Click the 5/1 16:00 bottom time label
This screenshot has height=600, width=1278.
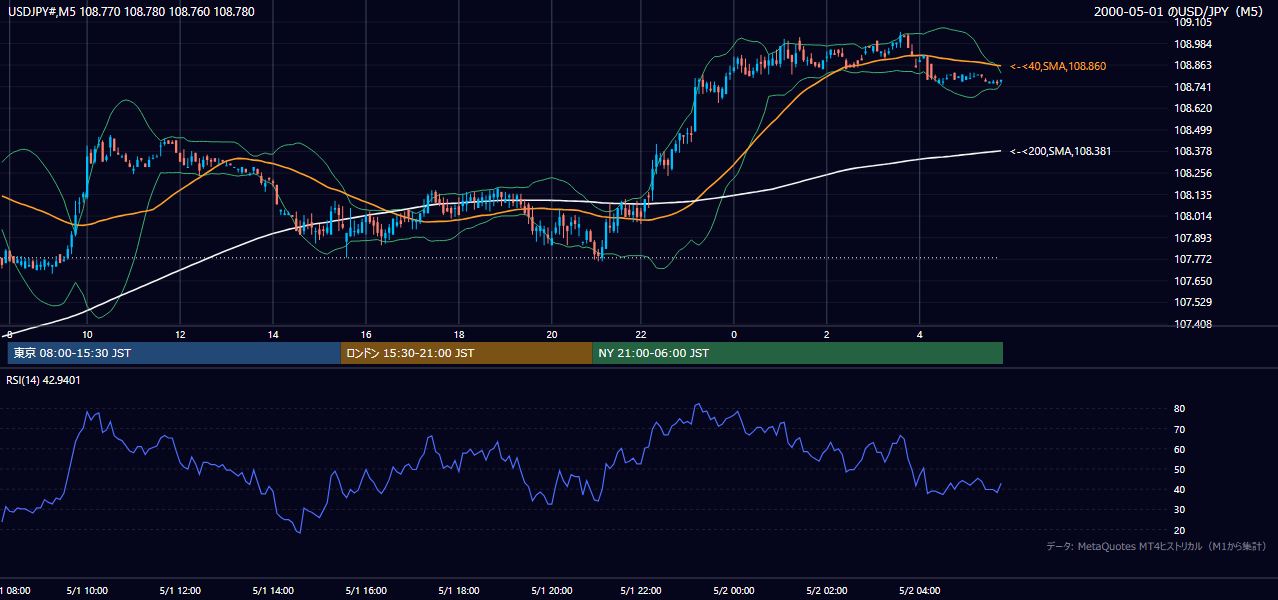pos(365,590)
